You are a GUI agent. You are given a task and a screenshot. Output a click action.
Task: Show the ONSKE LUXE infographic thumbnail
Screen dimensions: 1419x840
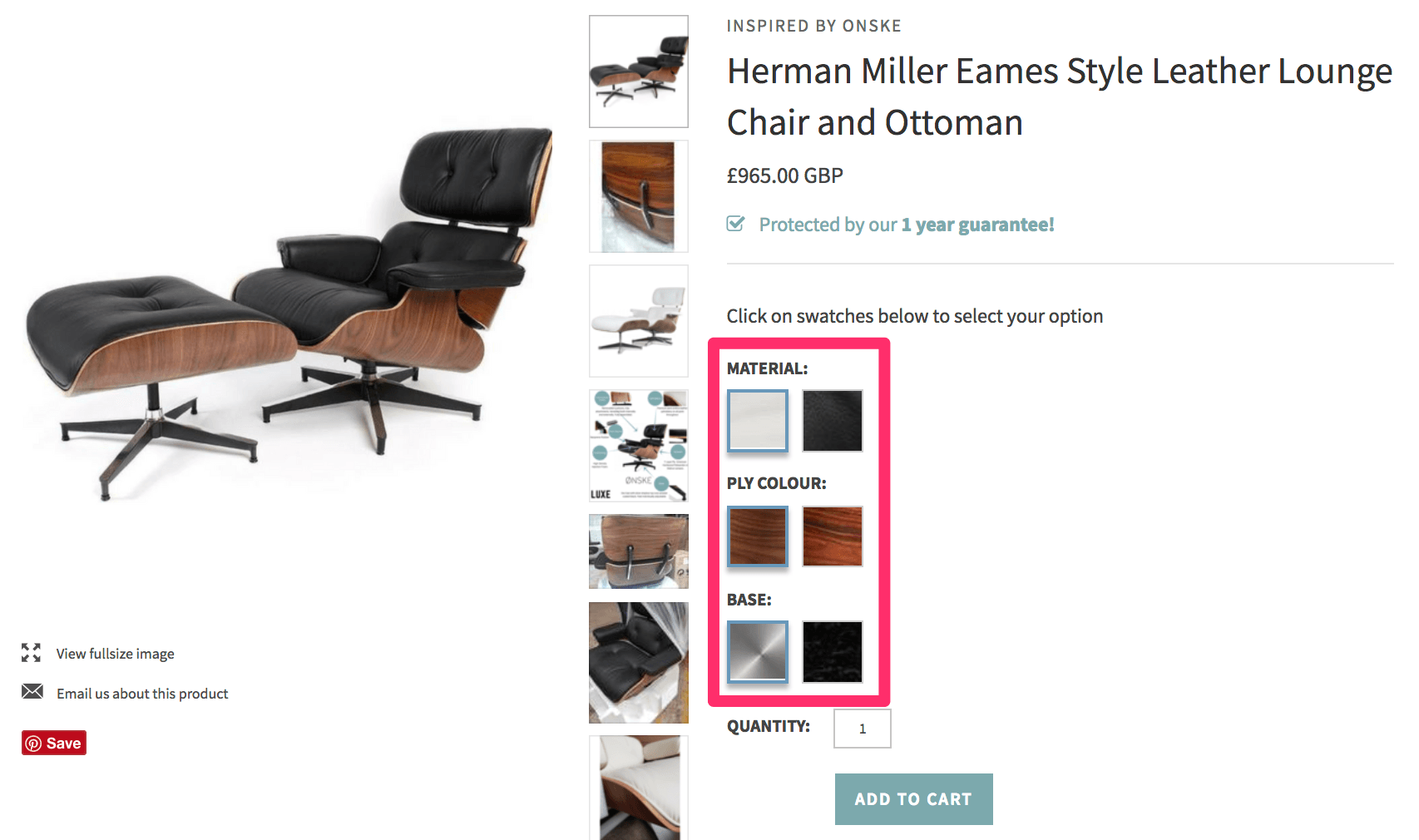[x=639, y=446]
